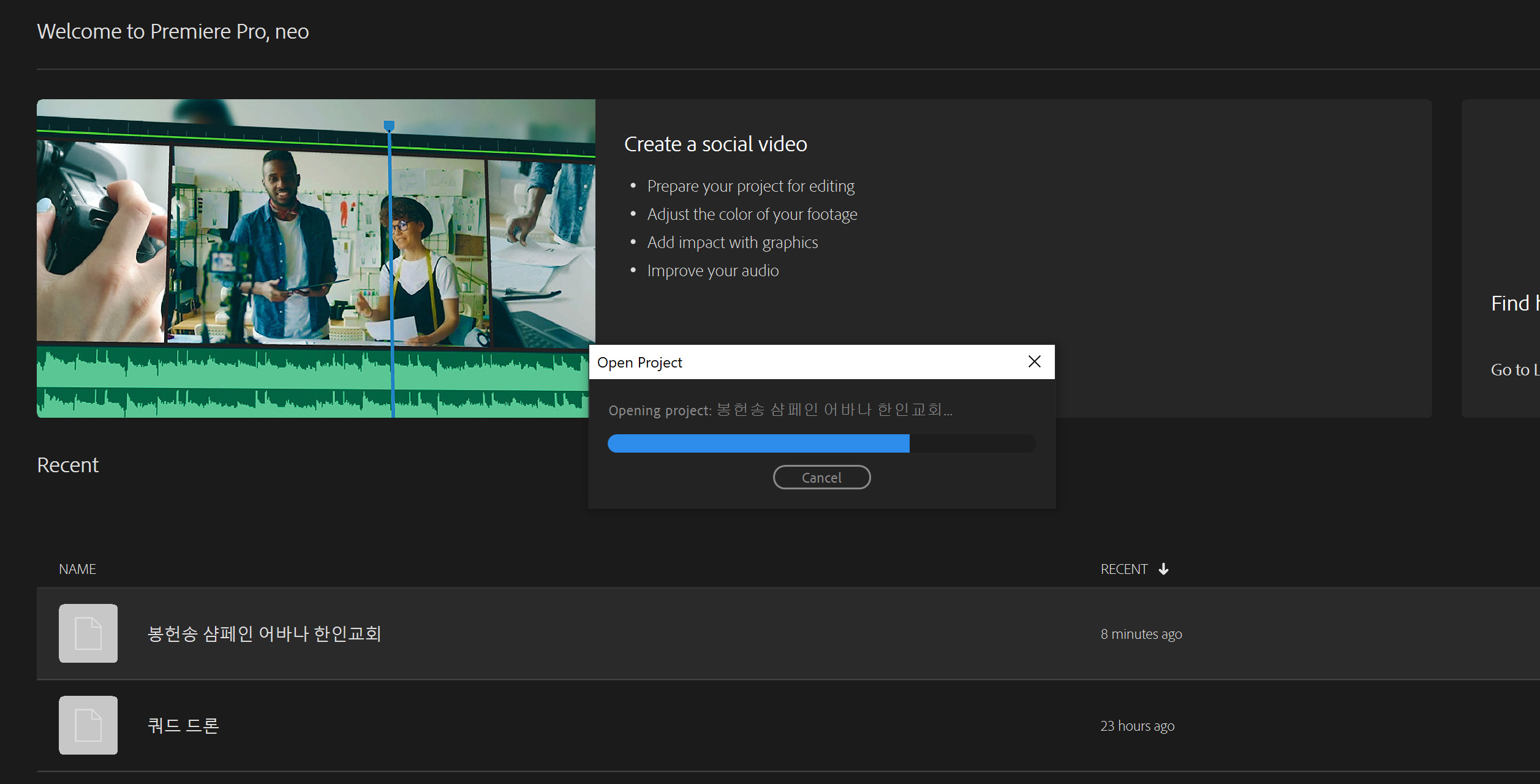The width and height of the screenshot is (1540, 784).
Task: Click the Welcome to Premiere Pro, neo header
Action: tap(173, 31)
